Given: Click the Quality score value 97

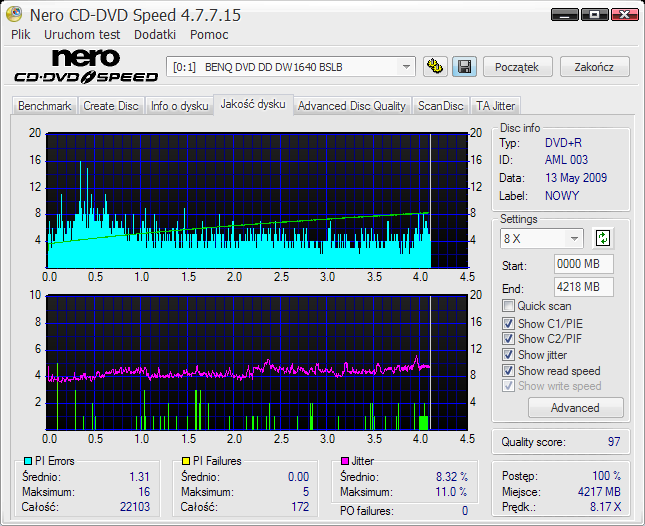Looking at the screenshot, I should [614, 442].
